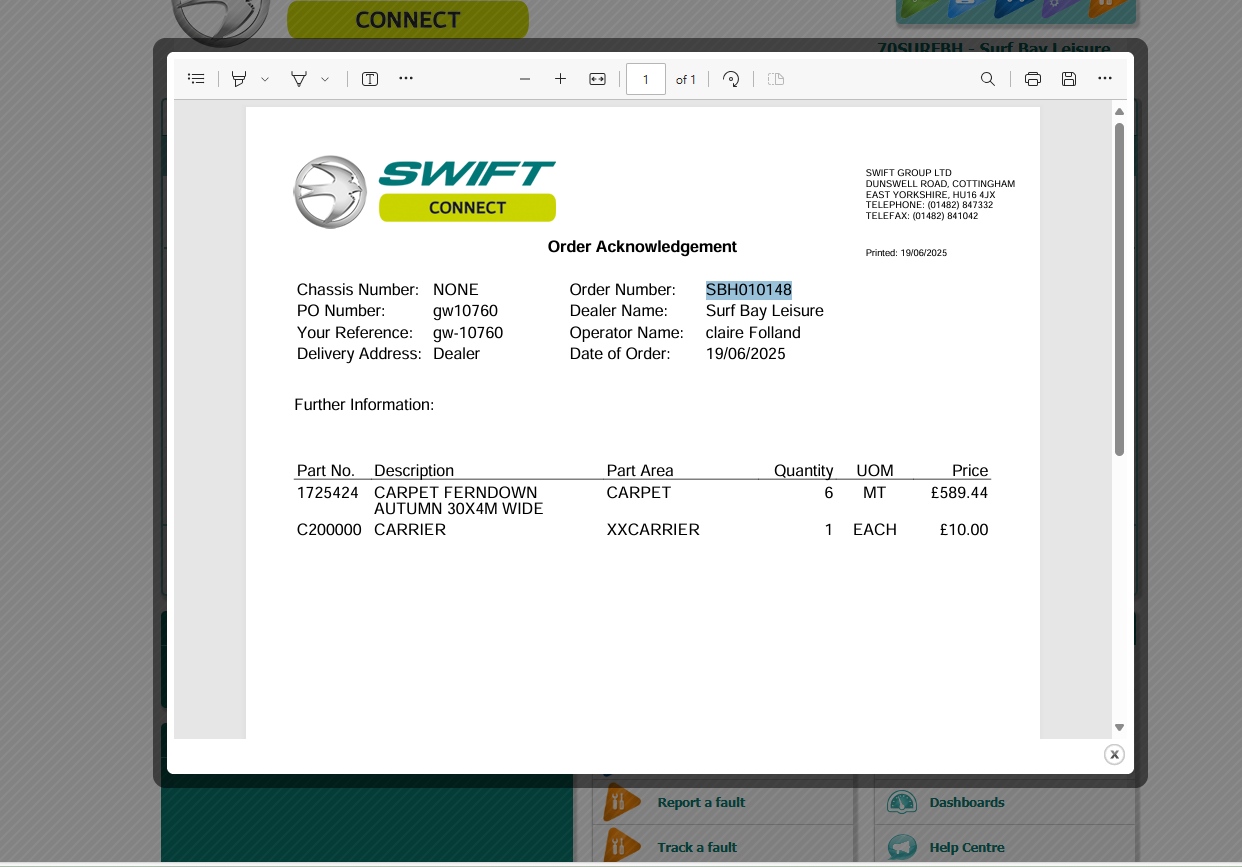Click the Dashboards gauge icon

pos(902,802)
